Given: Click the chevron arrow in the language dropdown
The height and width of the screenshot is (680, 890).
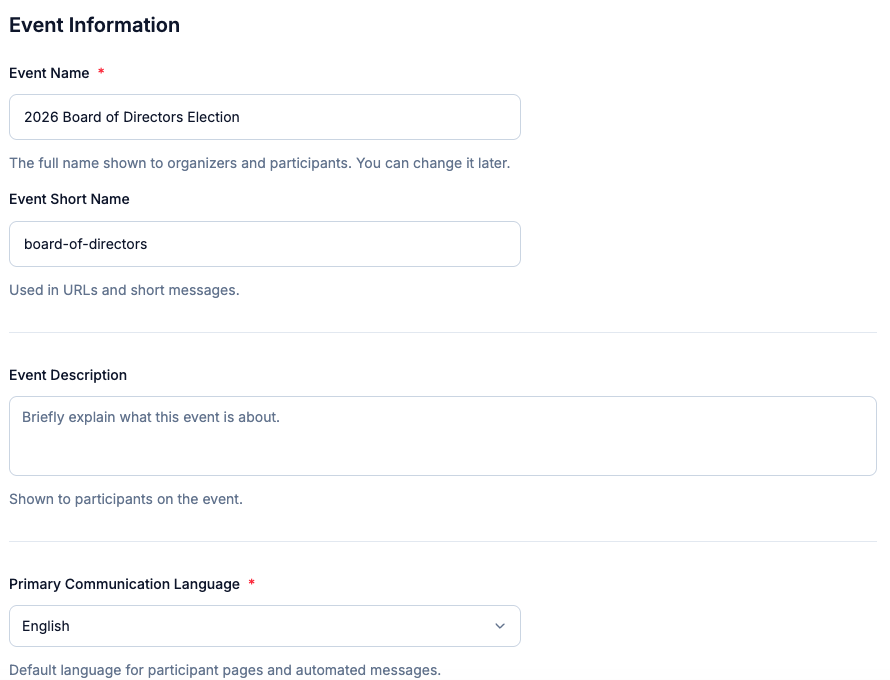Looking at the screenshot, I should pos(500,626).
